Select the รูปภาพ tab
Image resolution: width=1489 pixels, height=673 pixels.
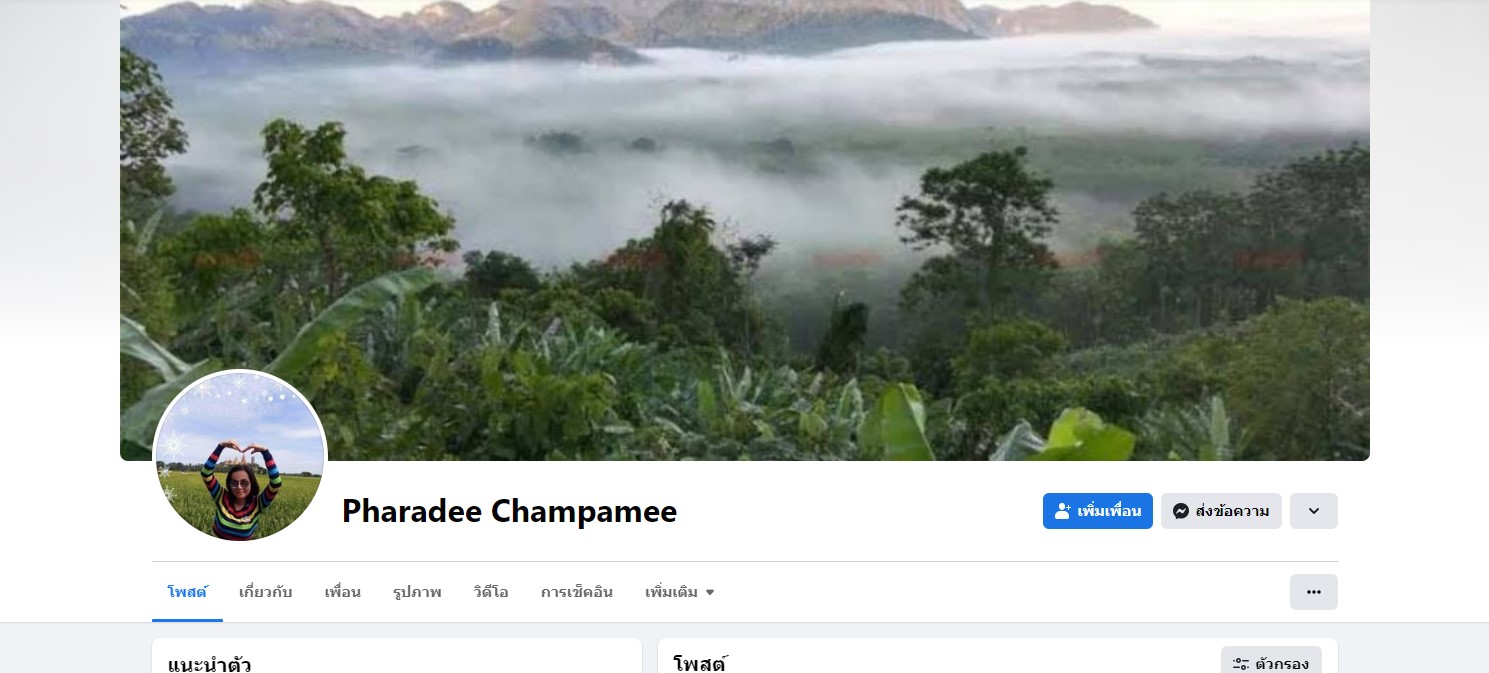pos(417,592)
